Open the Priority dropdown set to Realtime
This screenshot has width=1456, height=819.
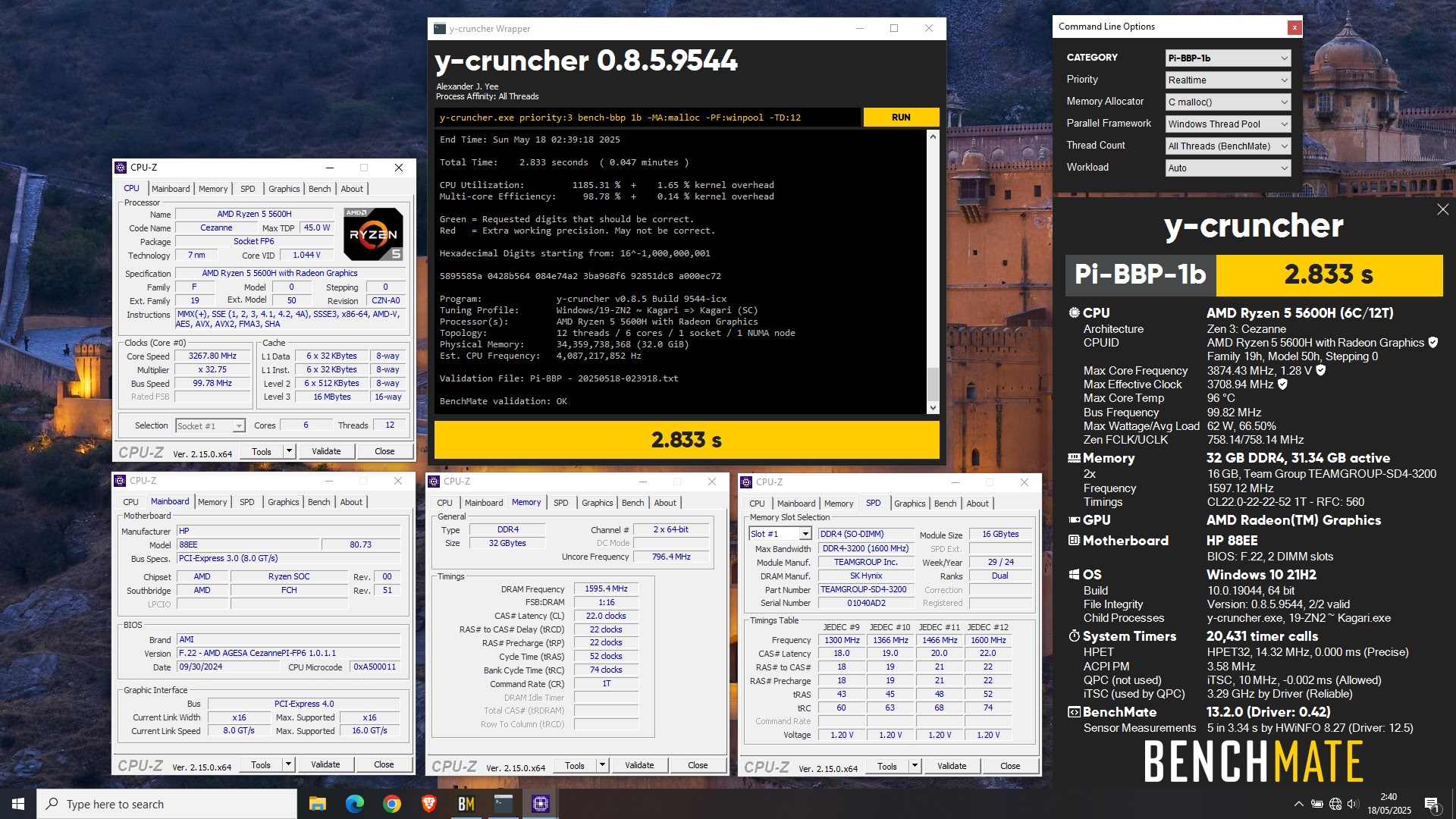click(x=1228, y=80)
